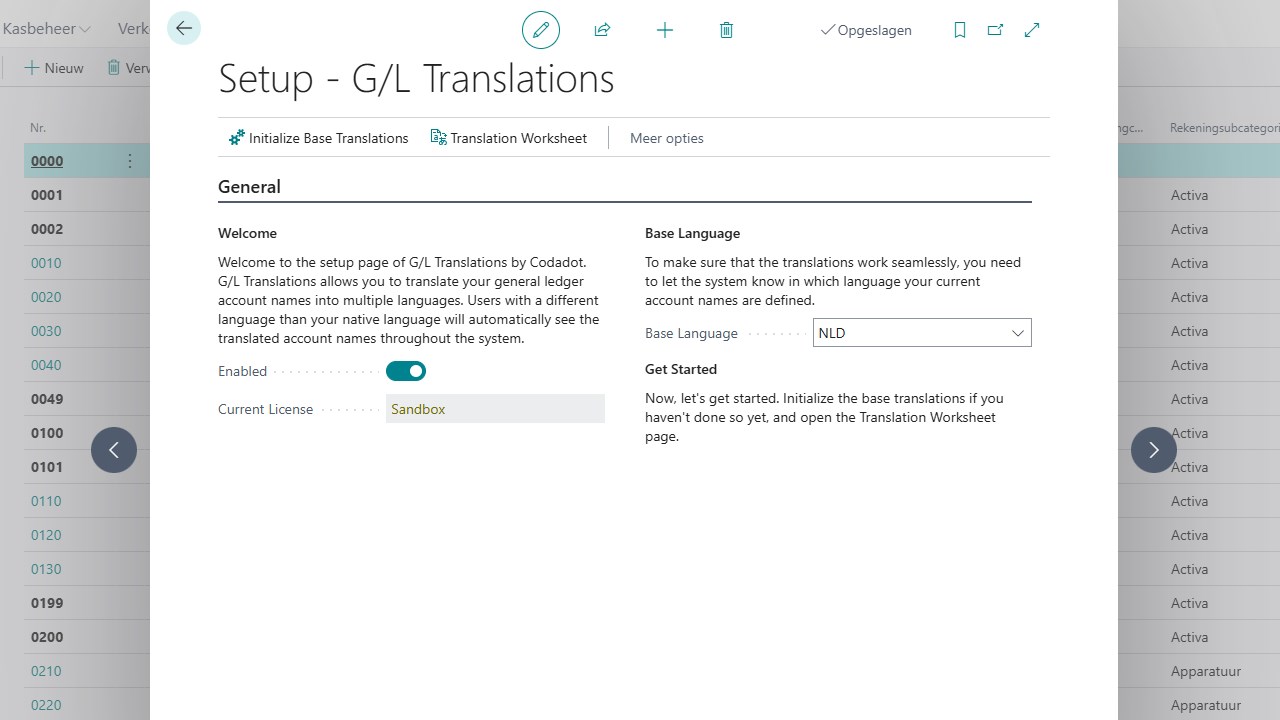Open account 0030 in list
1280x720 pixels.
pyautogui.click(x=46, y=331)
